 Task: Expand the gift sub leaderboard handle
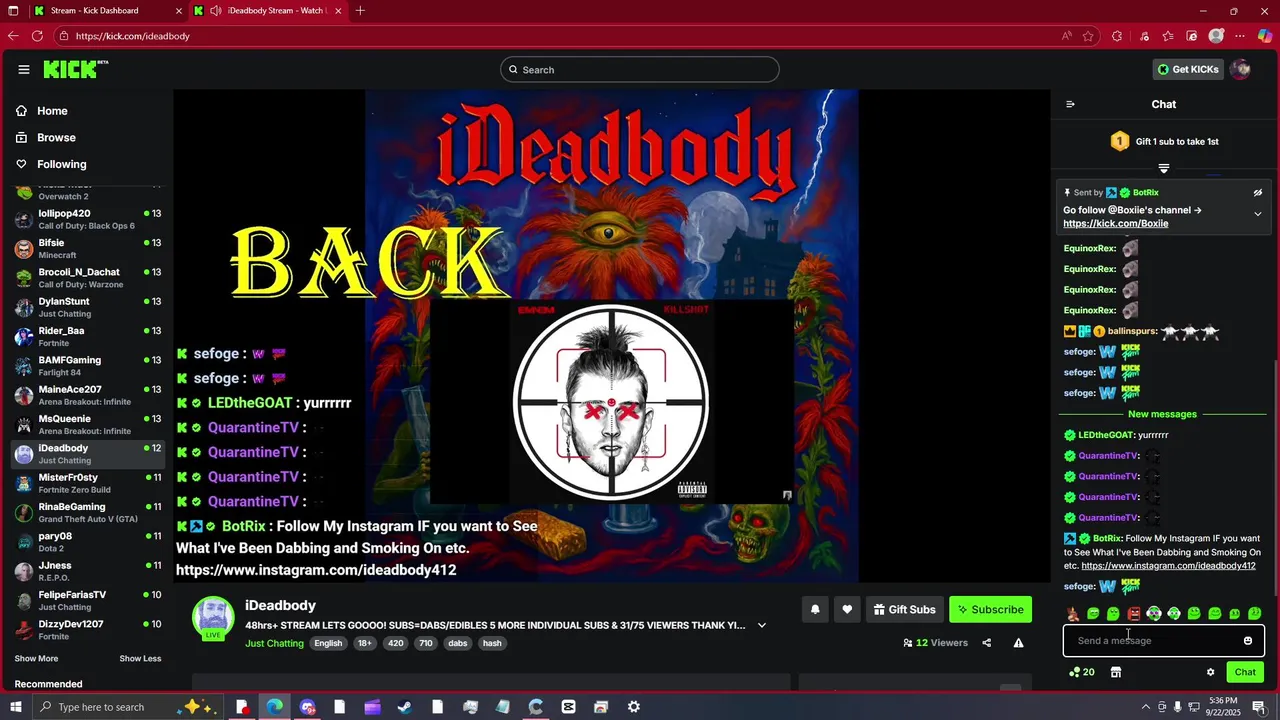pyautogui.click(x=1164, y=168)
